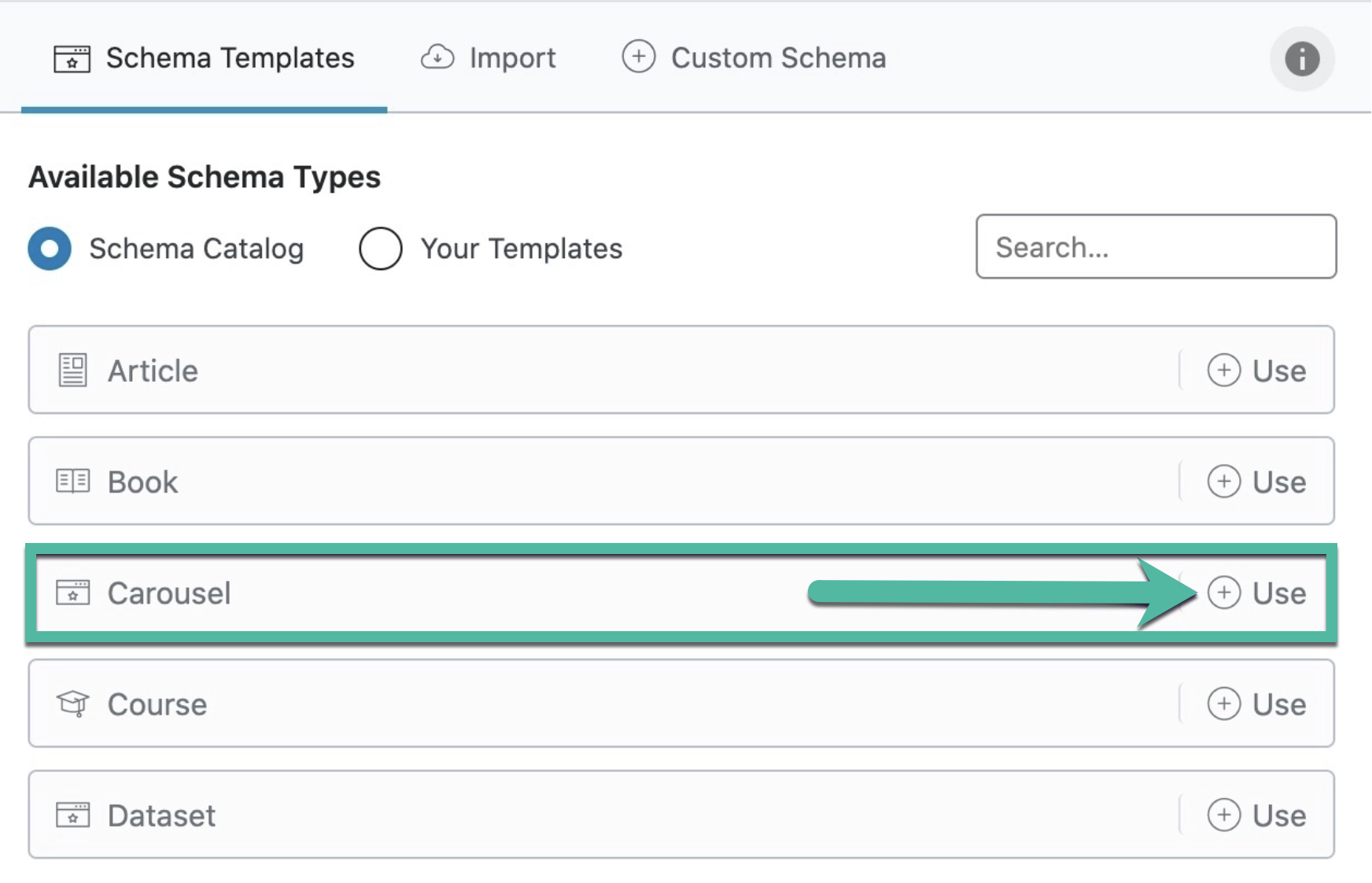Image resolution: width=1372 pixels, height=883 pixels.
Task: Use the Dataset schema template
Action: pos(1256,815)
